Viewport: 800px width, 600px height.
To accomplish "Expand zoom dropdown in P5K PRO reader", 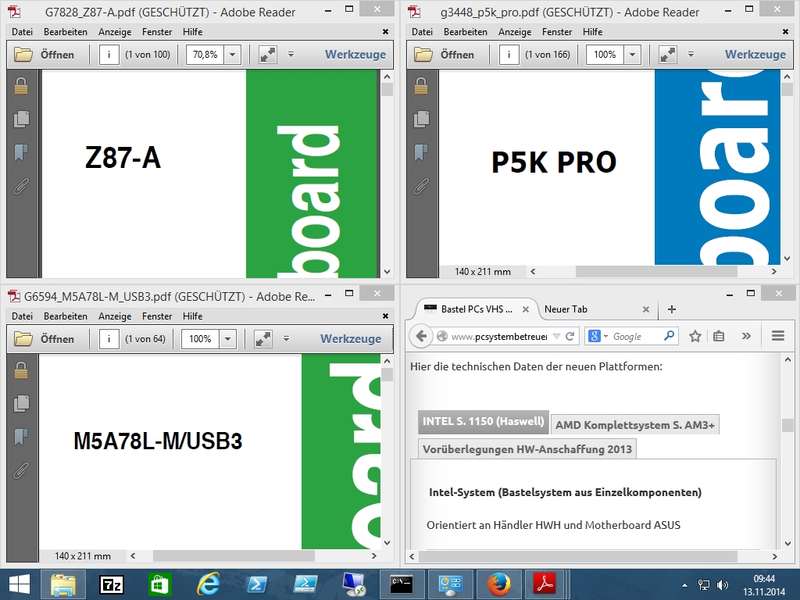I will coord(632,55).
